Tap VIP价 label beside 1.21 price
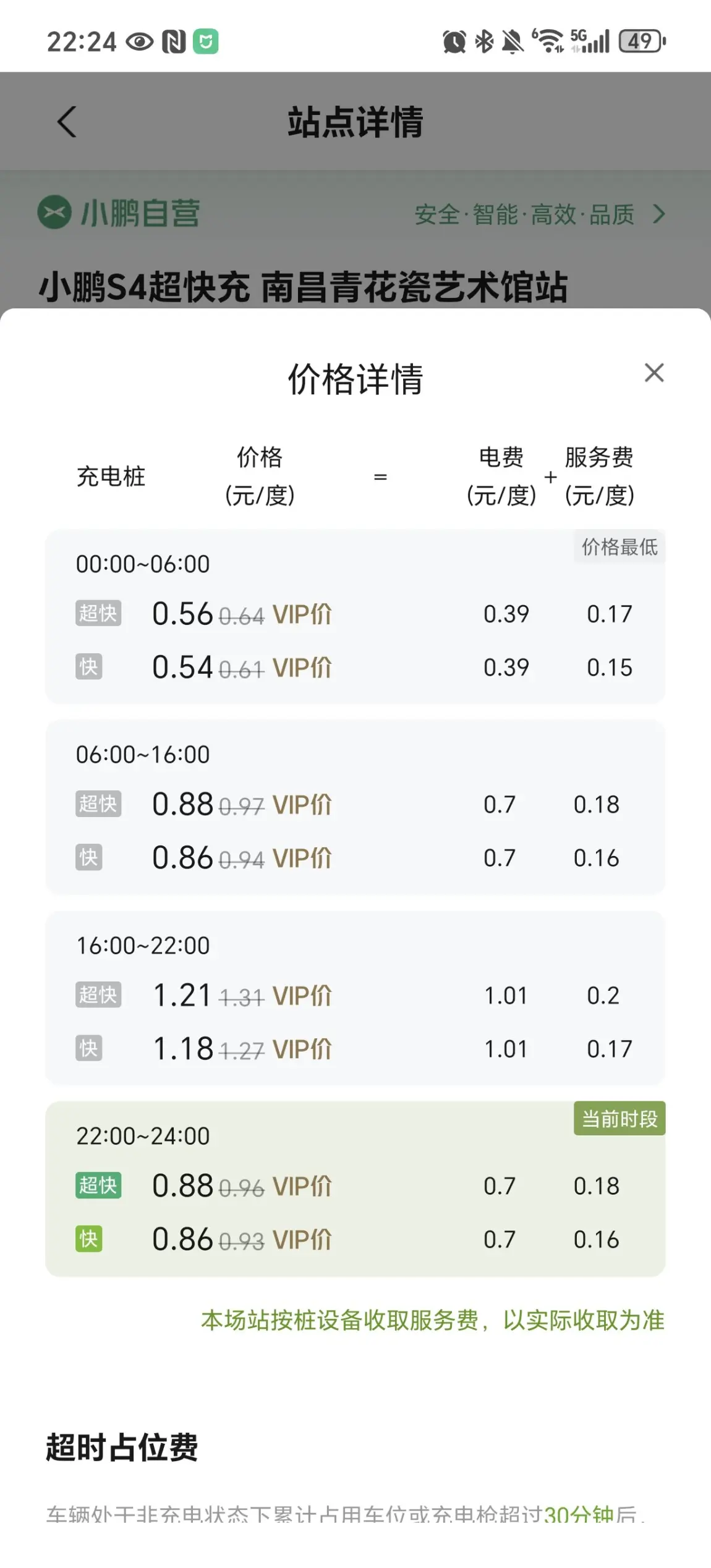The image size is (711, 1568). point(302,996)
